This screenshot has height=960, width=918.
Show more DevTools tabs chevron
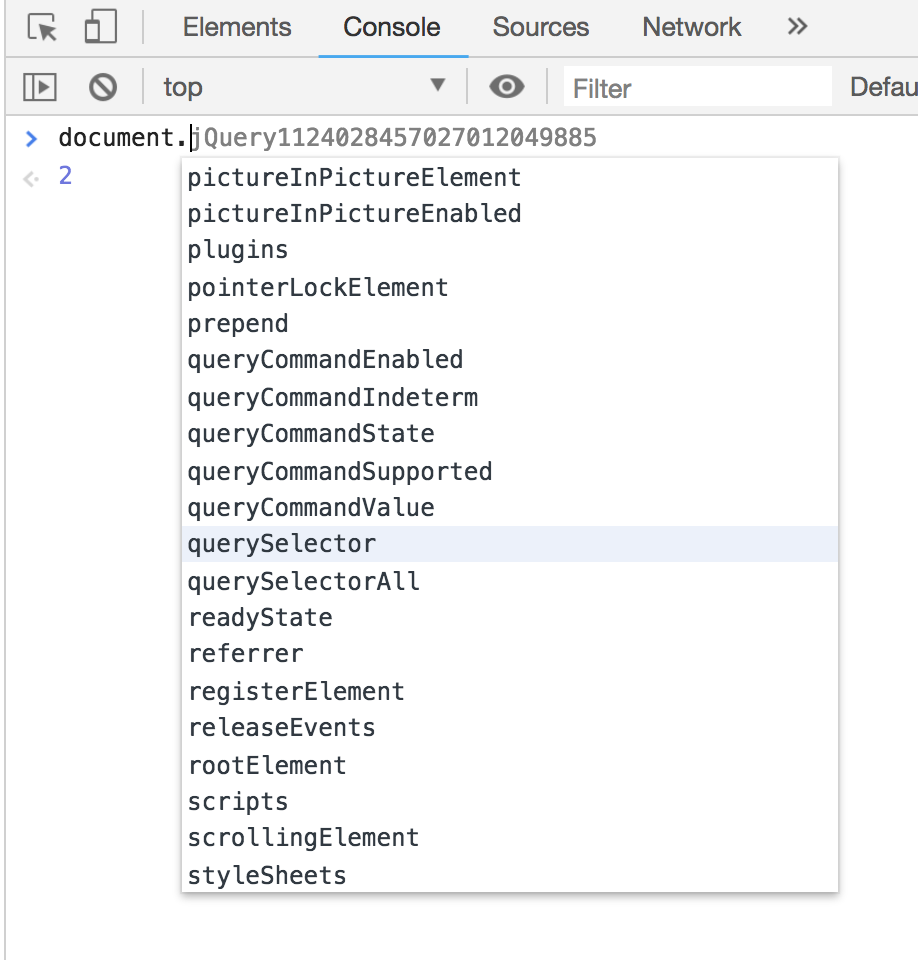(797, 27)
